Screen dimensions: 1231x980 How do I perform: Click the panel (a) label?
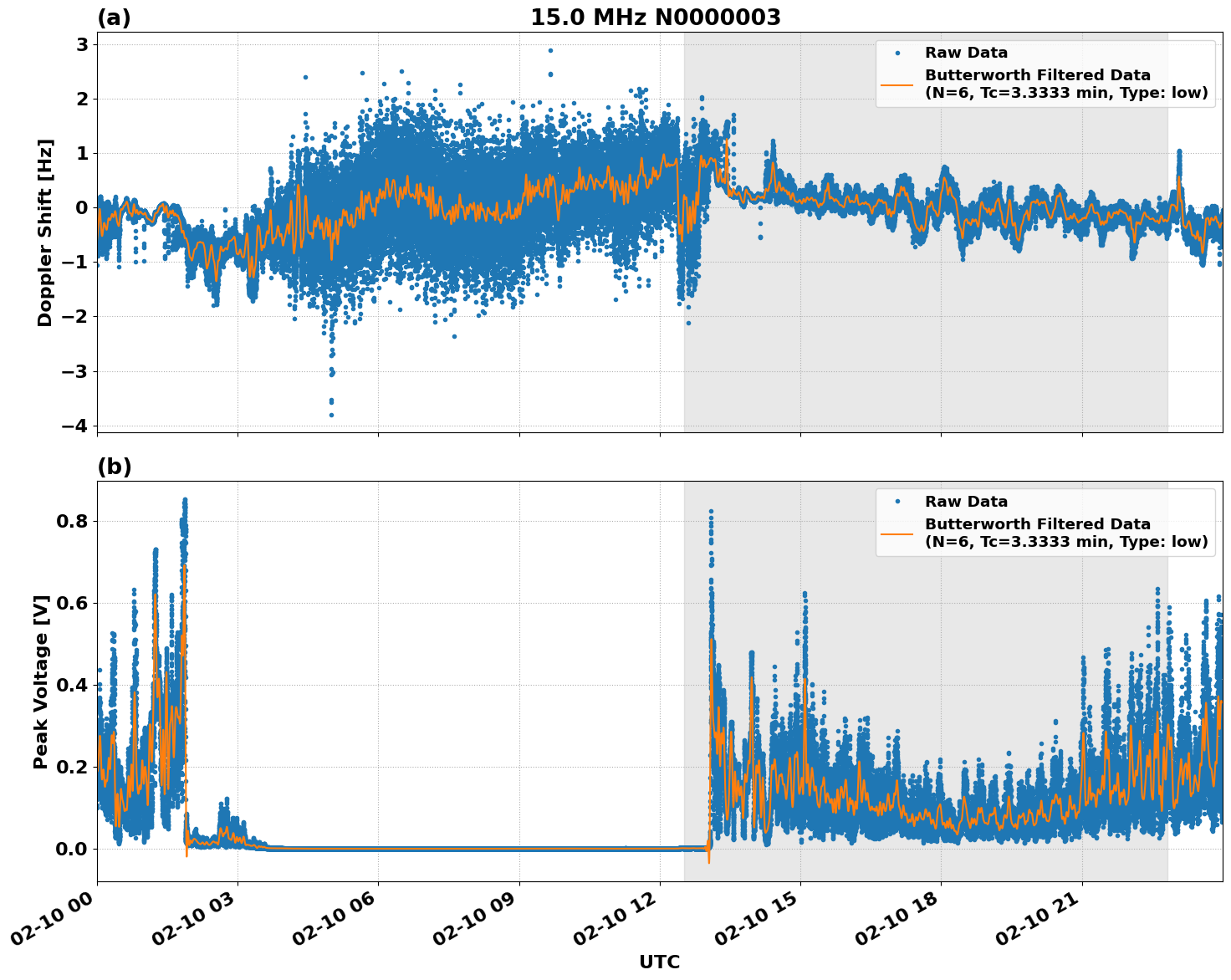click(x=114, y=18)
